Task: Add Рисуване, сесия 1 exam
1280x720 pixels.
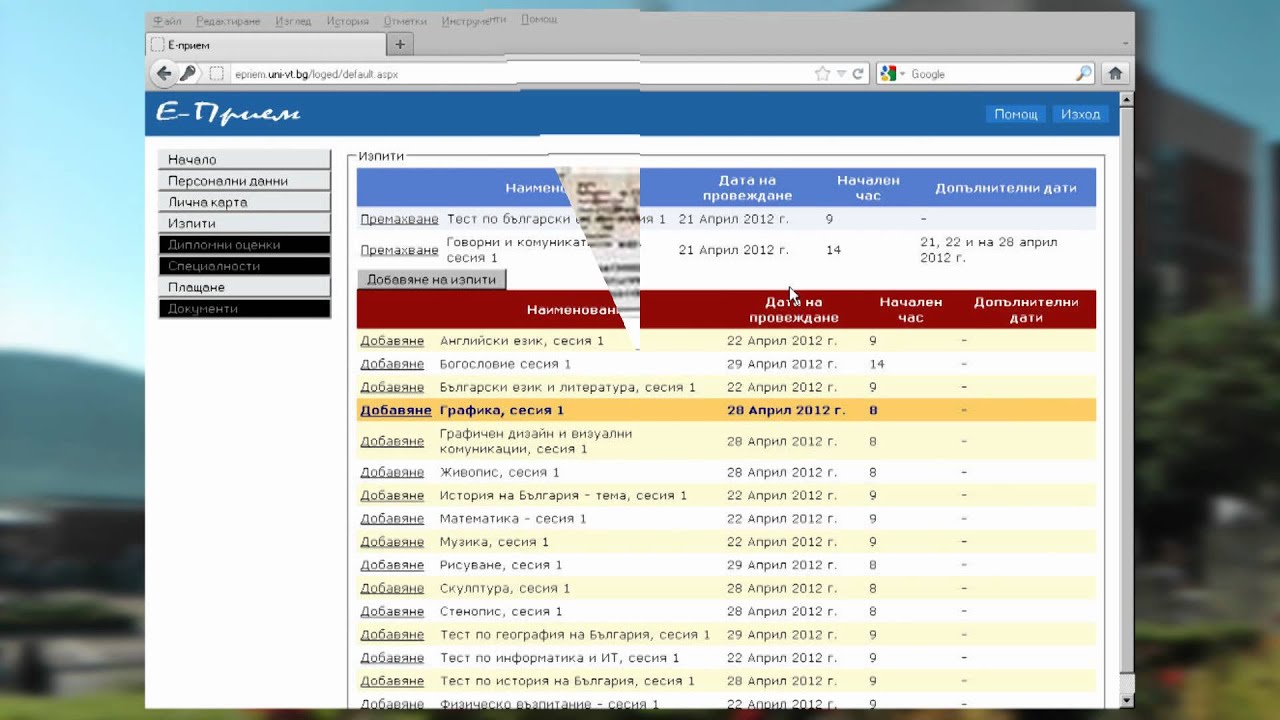Action: coord(392,565)
